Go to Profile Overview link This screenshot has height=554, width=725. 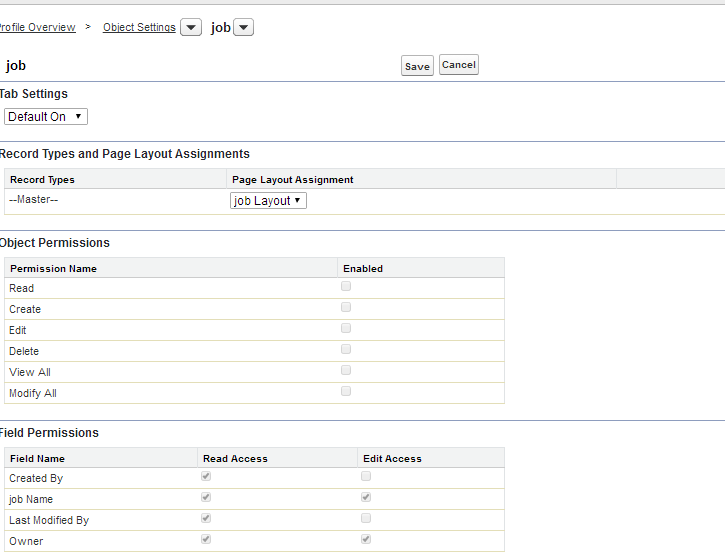click(x=37, y=28)
